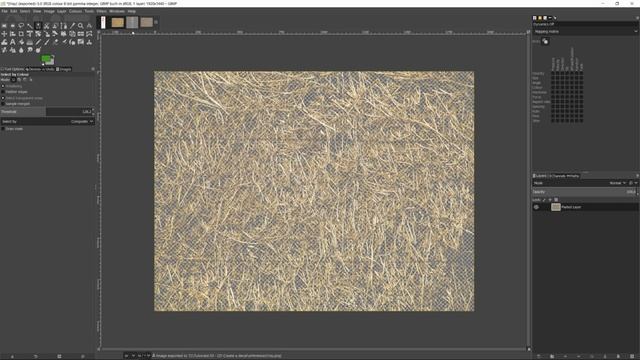640x360 pixels.
Task: Choose Replace selection mode icon
Action: click(13, 80)
